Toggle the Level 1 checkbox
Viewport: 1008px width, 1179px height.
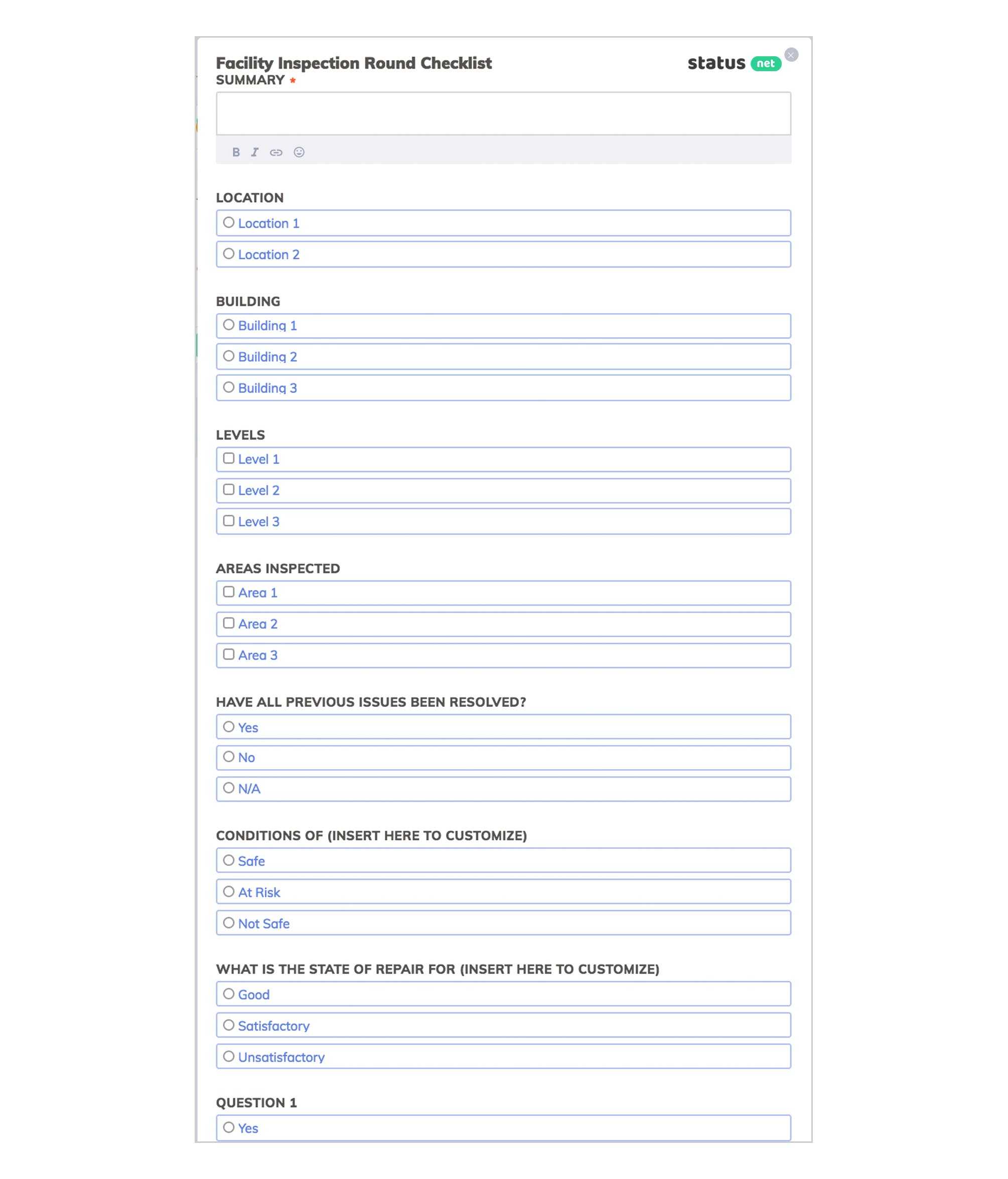coord(228,458)
